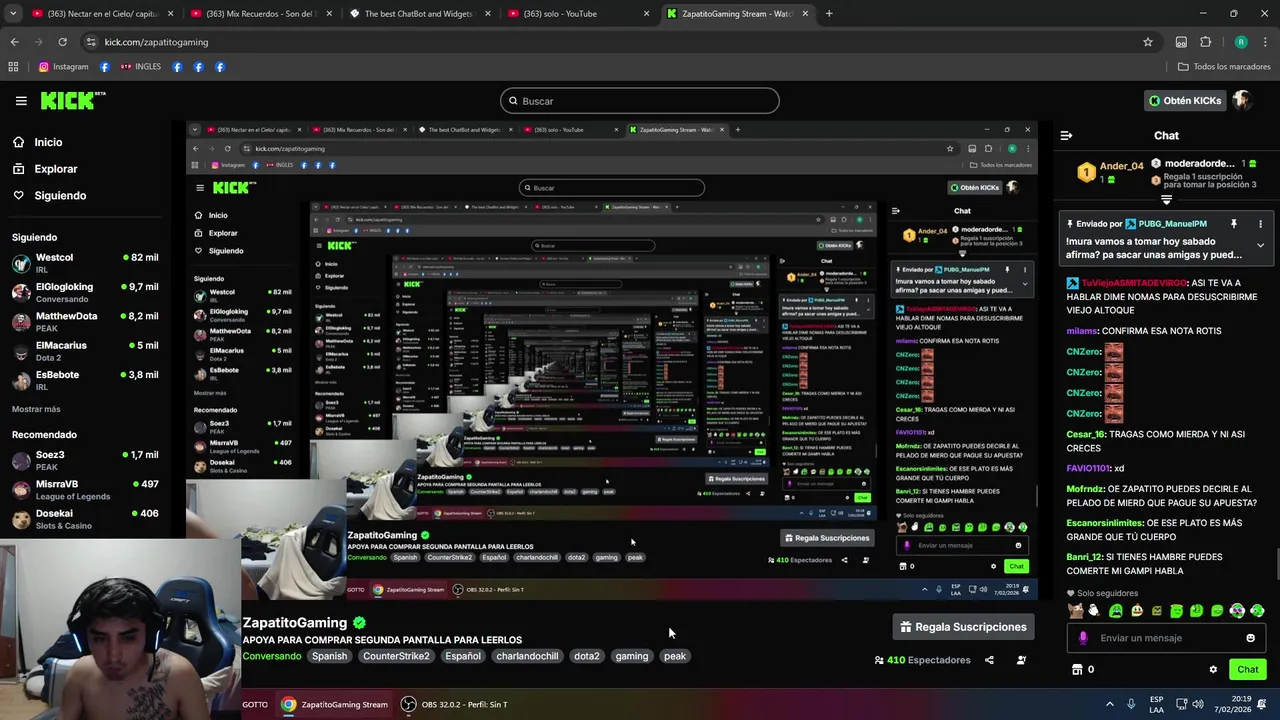Click the purple microphone icon in chat input
1280x720 pixels.
1083,638
